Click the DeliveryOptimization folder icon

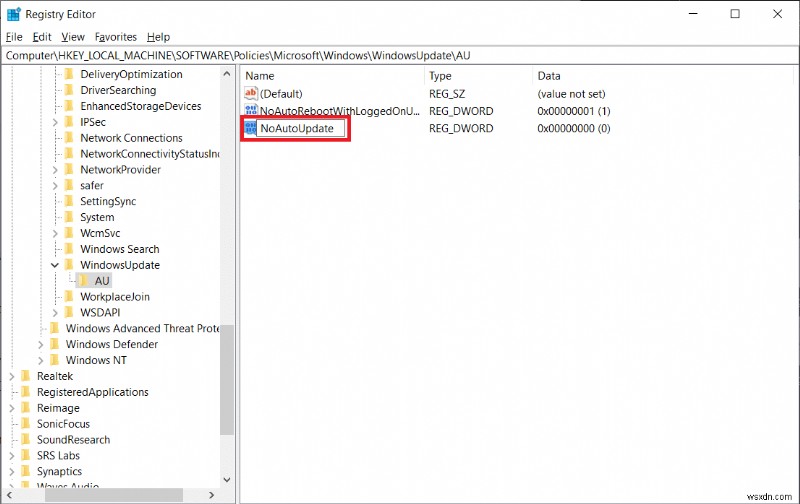[69, 74]
